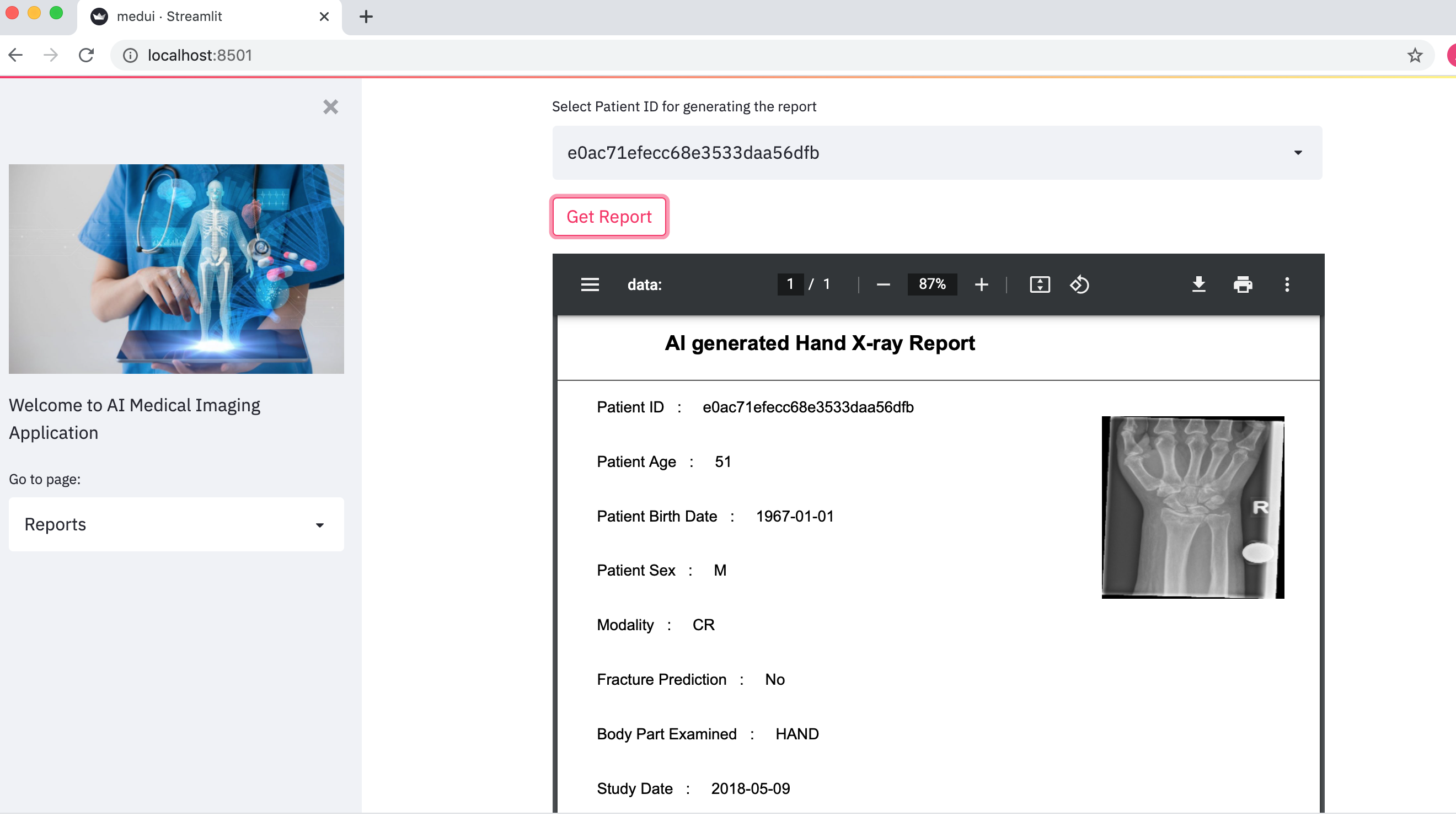Image resolution: width=1456 pixels, height=816 pixels.
Task: Zoom in the PDF report
Action: coord(981,284)
